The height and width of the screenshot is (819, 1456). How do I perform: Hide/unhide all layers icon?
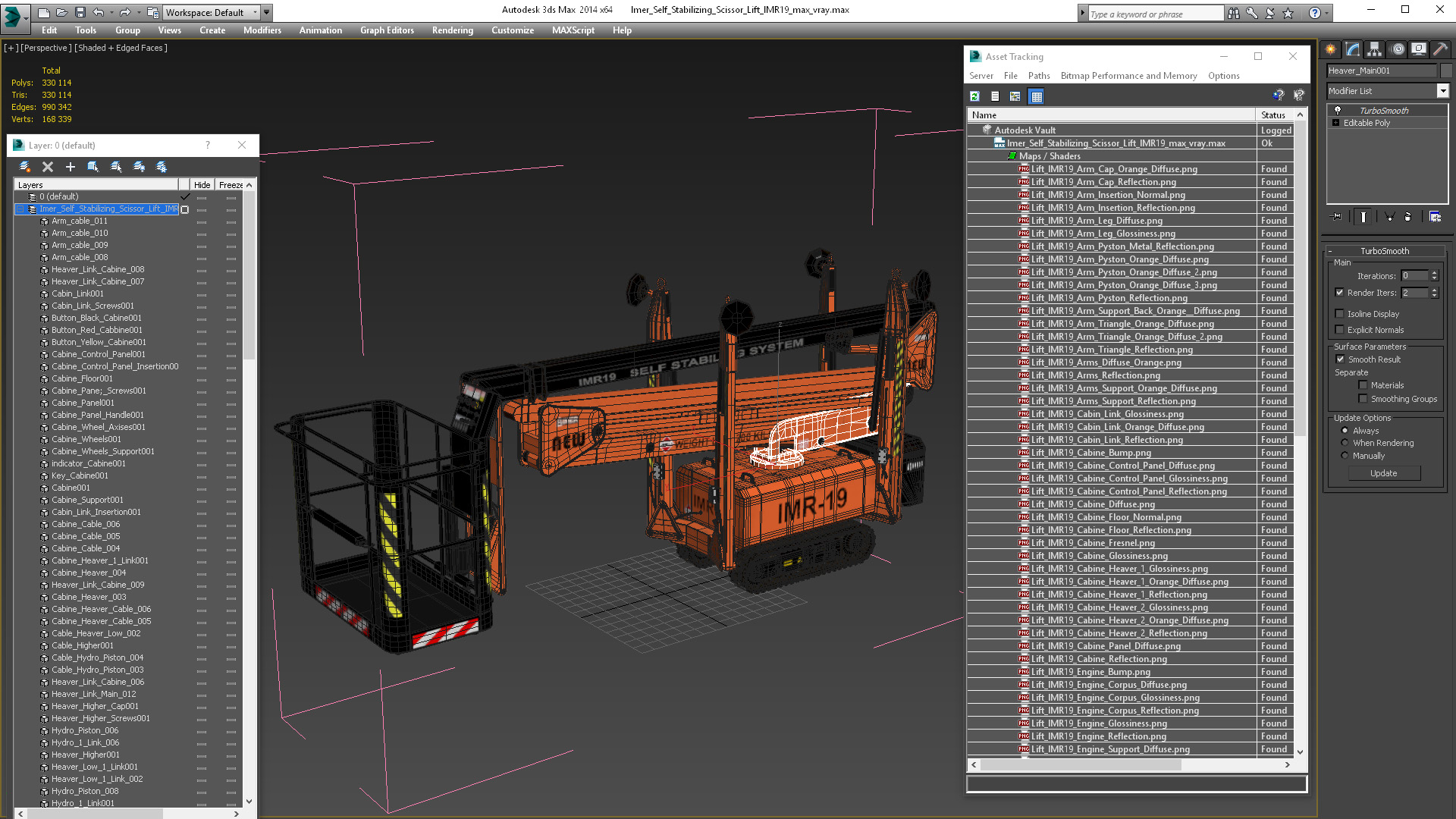click(139, 167)
